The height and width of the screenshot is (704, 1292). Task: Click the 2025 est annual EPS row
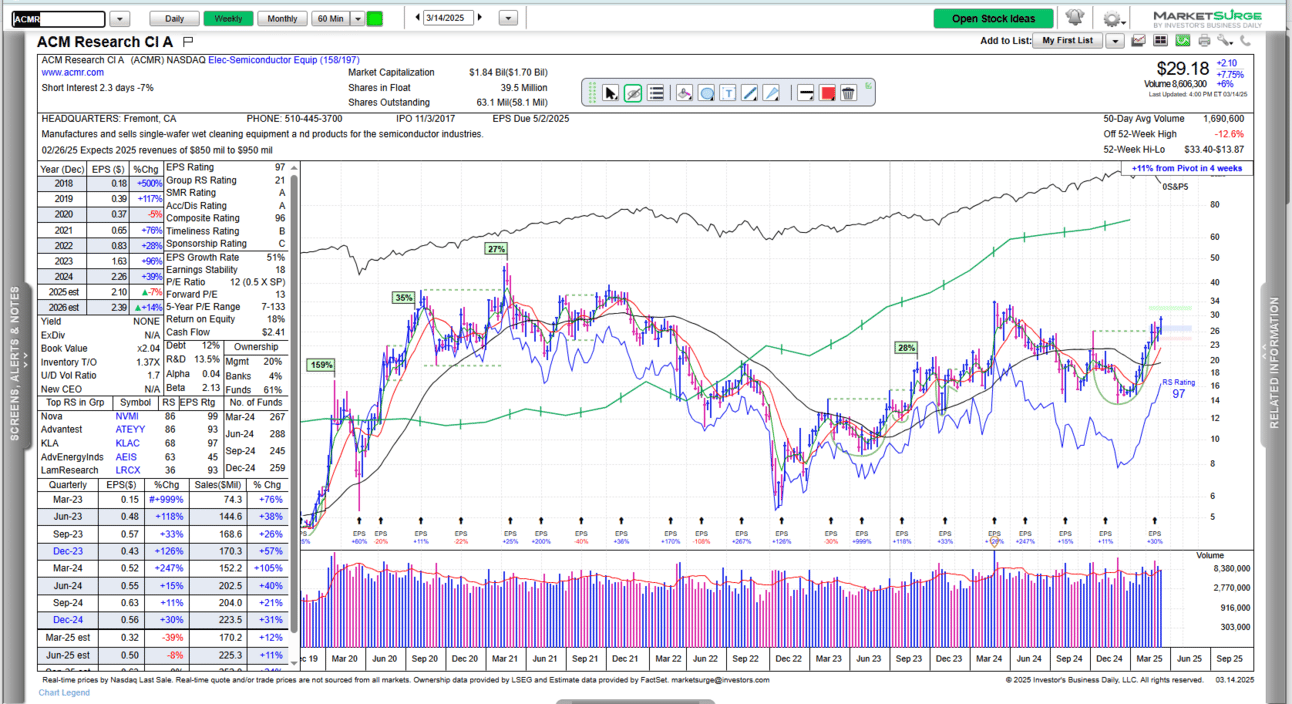pos(101,292)
